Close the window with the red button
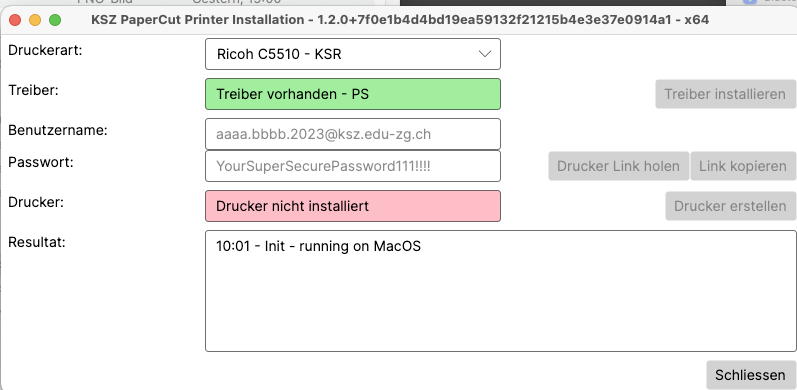Image resolution: width=797 pixels, height=390 pixels. 15,20
